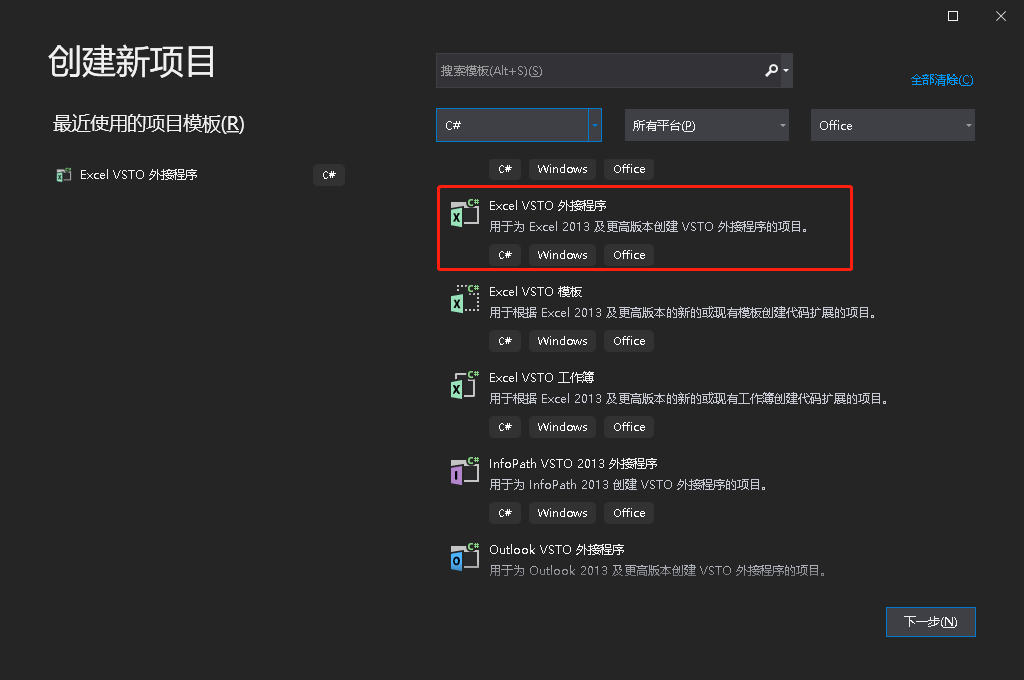Select Excel VSTO 模板 template title

click(536, 292)
